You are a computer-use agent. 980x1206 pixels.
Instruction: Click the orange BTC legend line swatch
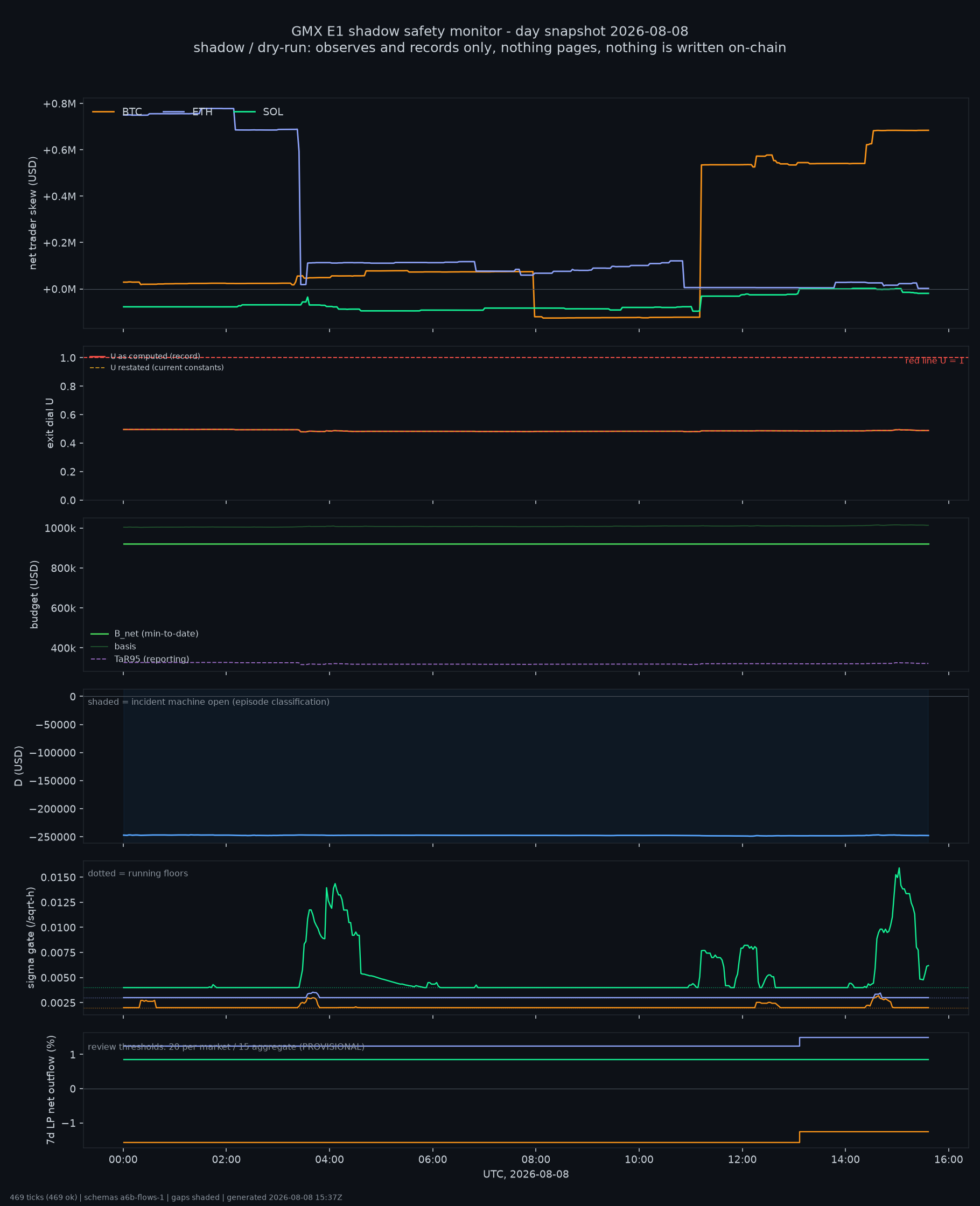click(103, 112)
